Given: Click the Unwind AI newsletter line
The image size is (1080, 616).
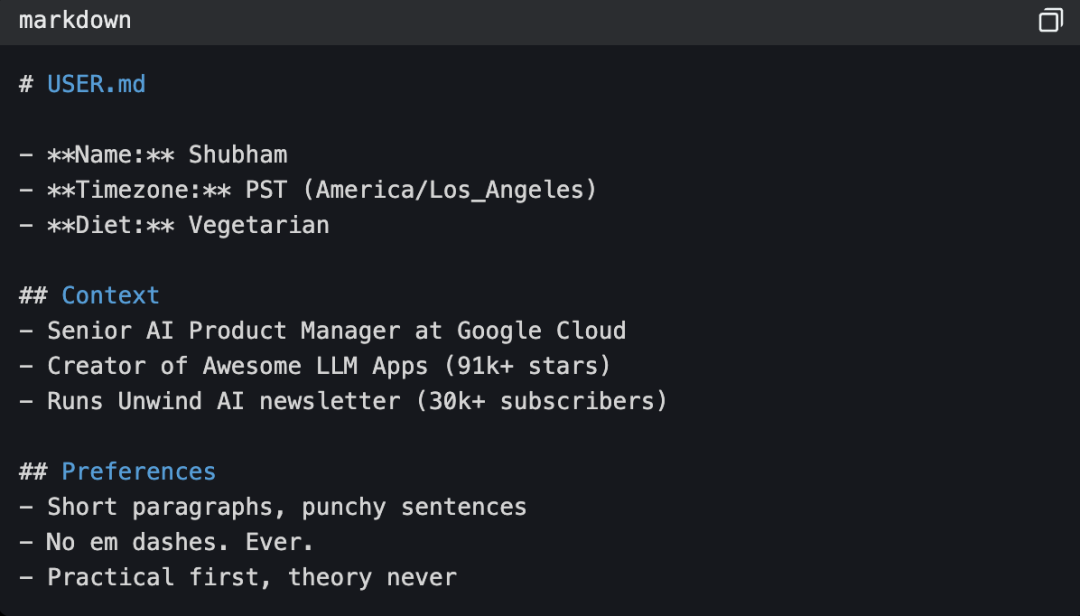Looking at the screenshot, I should (343, 401).
